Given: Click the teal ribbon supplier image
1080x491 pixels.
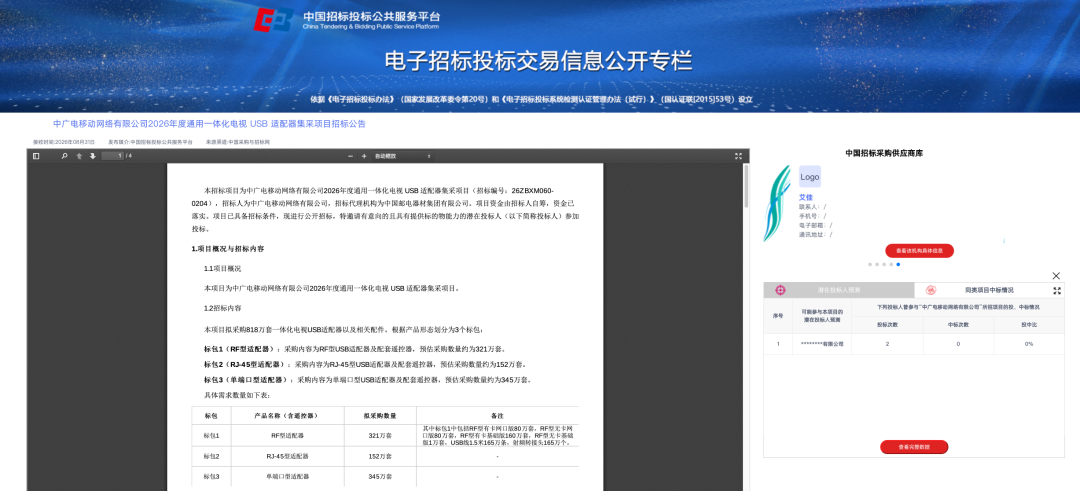Looking at the screenshot, I should (x=778, y=203).
